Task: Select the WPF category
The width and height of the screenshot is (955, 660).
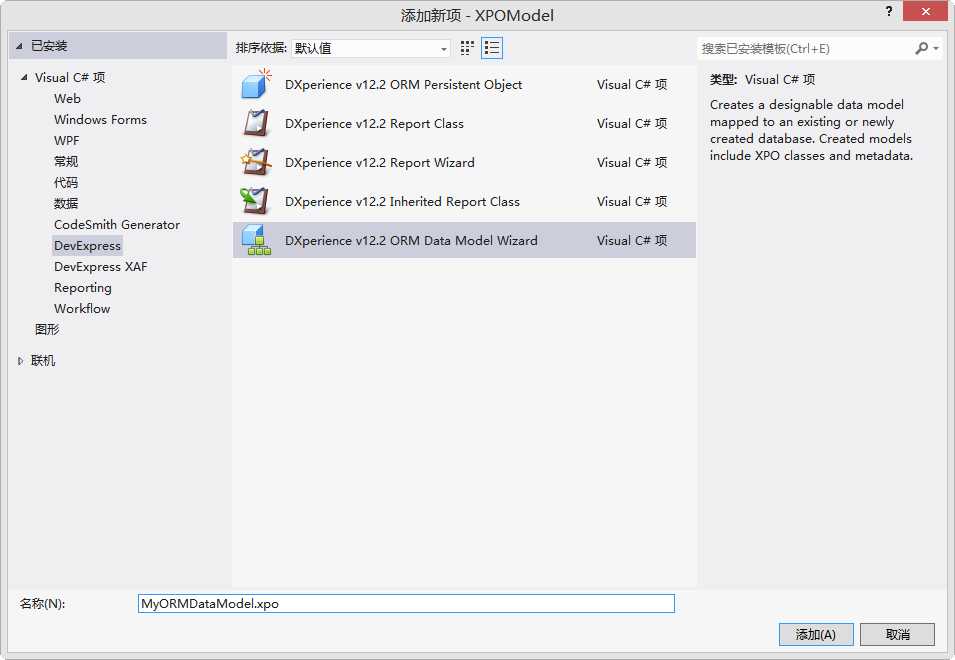Action: [x=66, y=141]
